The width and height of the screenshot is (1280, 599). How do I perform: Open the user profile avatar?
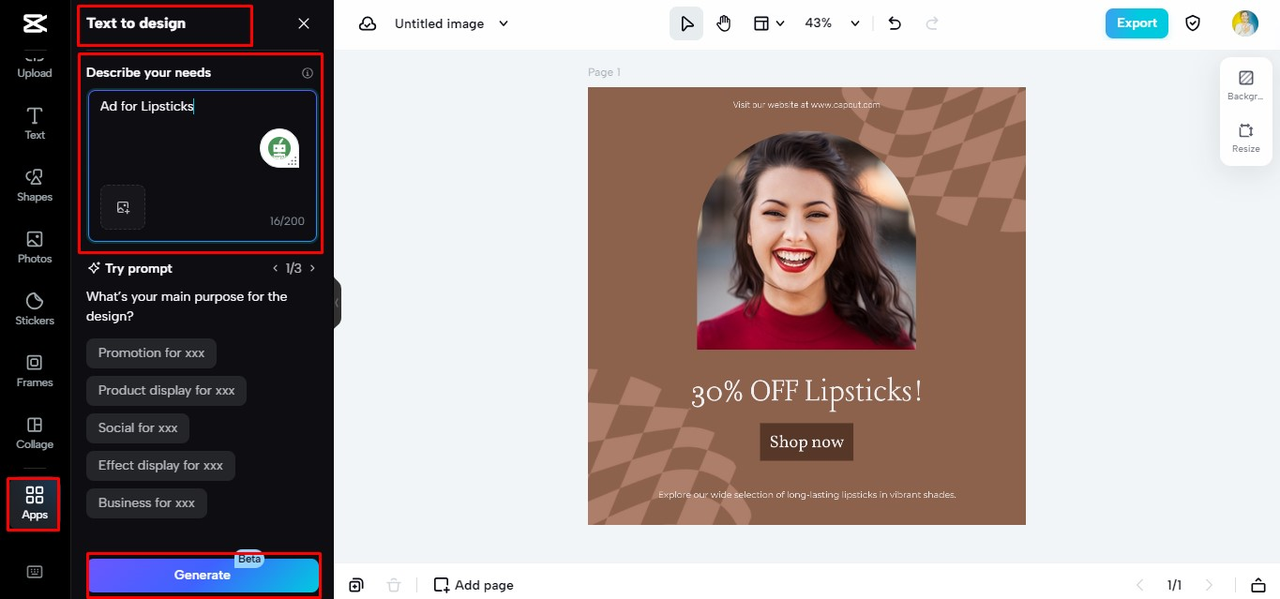1245,23
